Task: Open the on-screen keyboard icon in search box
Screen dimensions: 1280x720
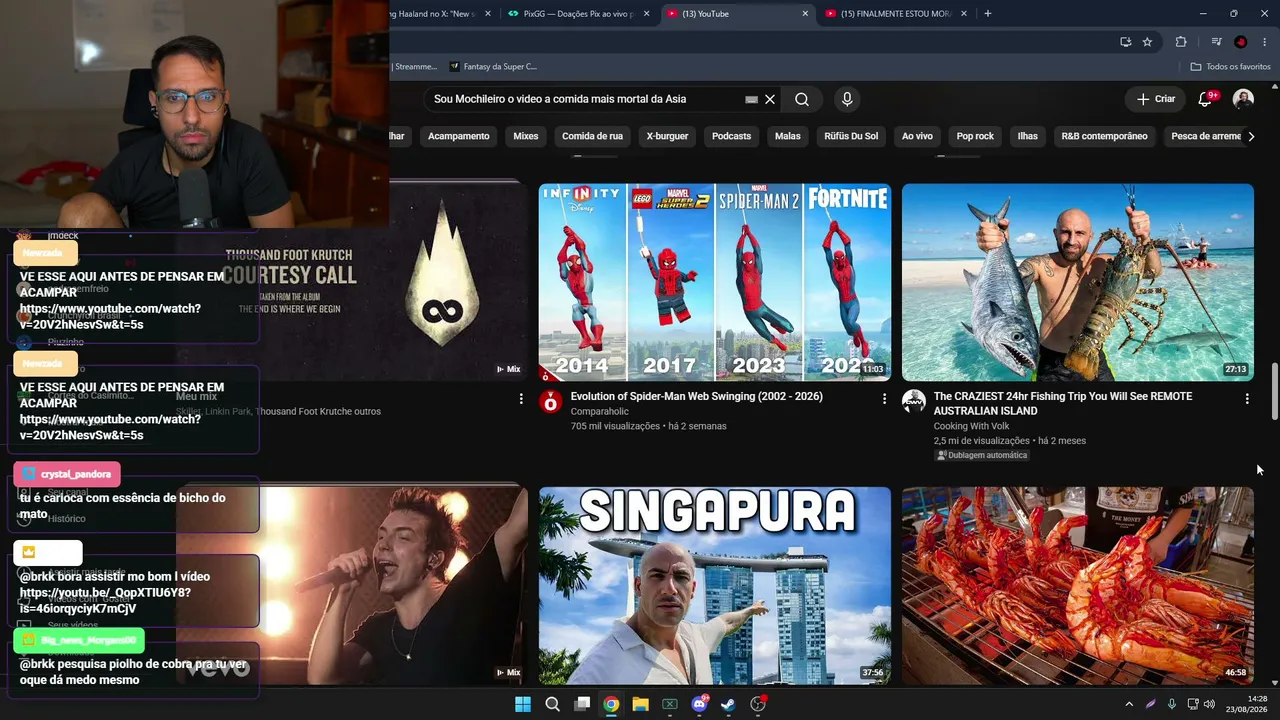Action: point(752,99)
